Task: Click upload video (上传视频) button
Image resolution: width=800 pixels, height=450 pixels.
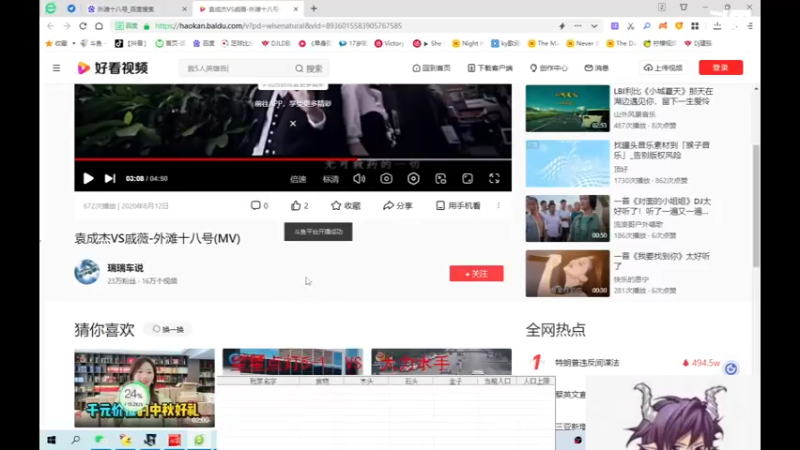Action: point(663,68)
